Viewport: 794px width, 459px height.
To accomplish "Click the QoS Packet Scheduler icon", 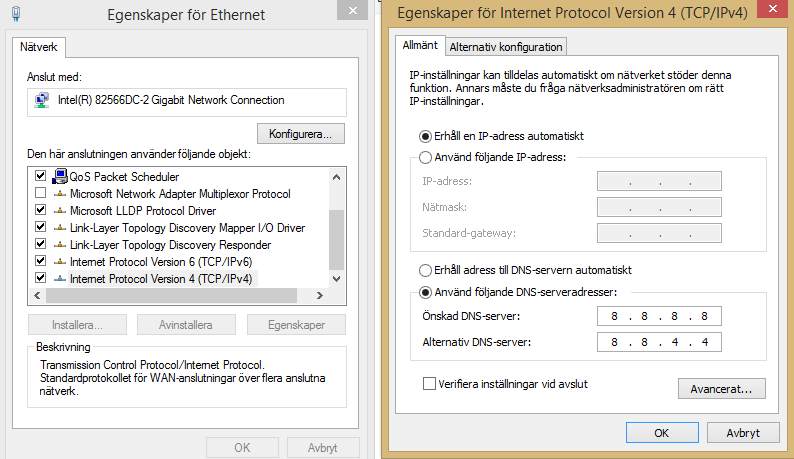I will point(60,176).
